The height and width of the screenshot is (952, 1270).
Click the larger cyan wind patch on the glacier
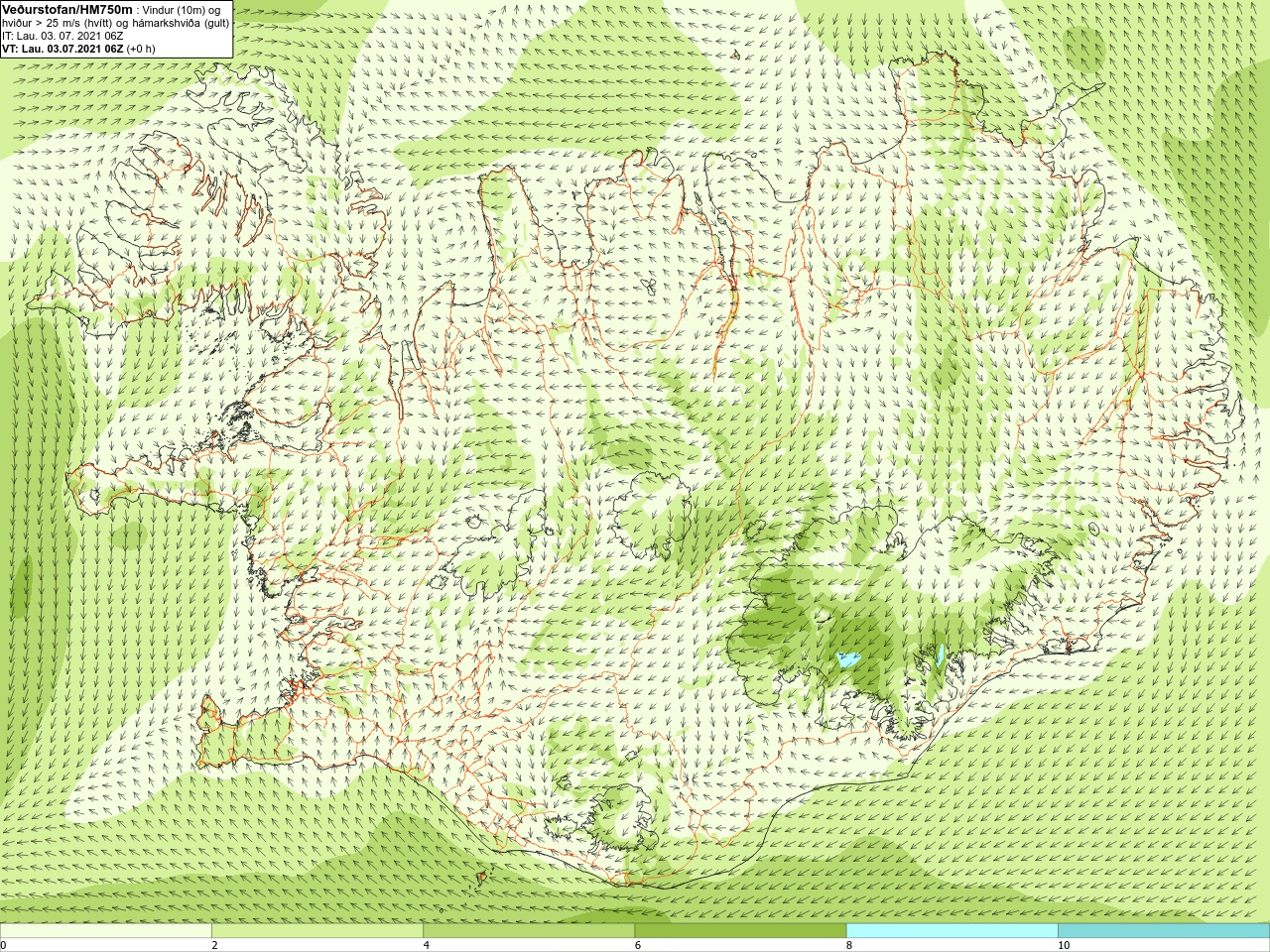click(x=848, y=657)
